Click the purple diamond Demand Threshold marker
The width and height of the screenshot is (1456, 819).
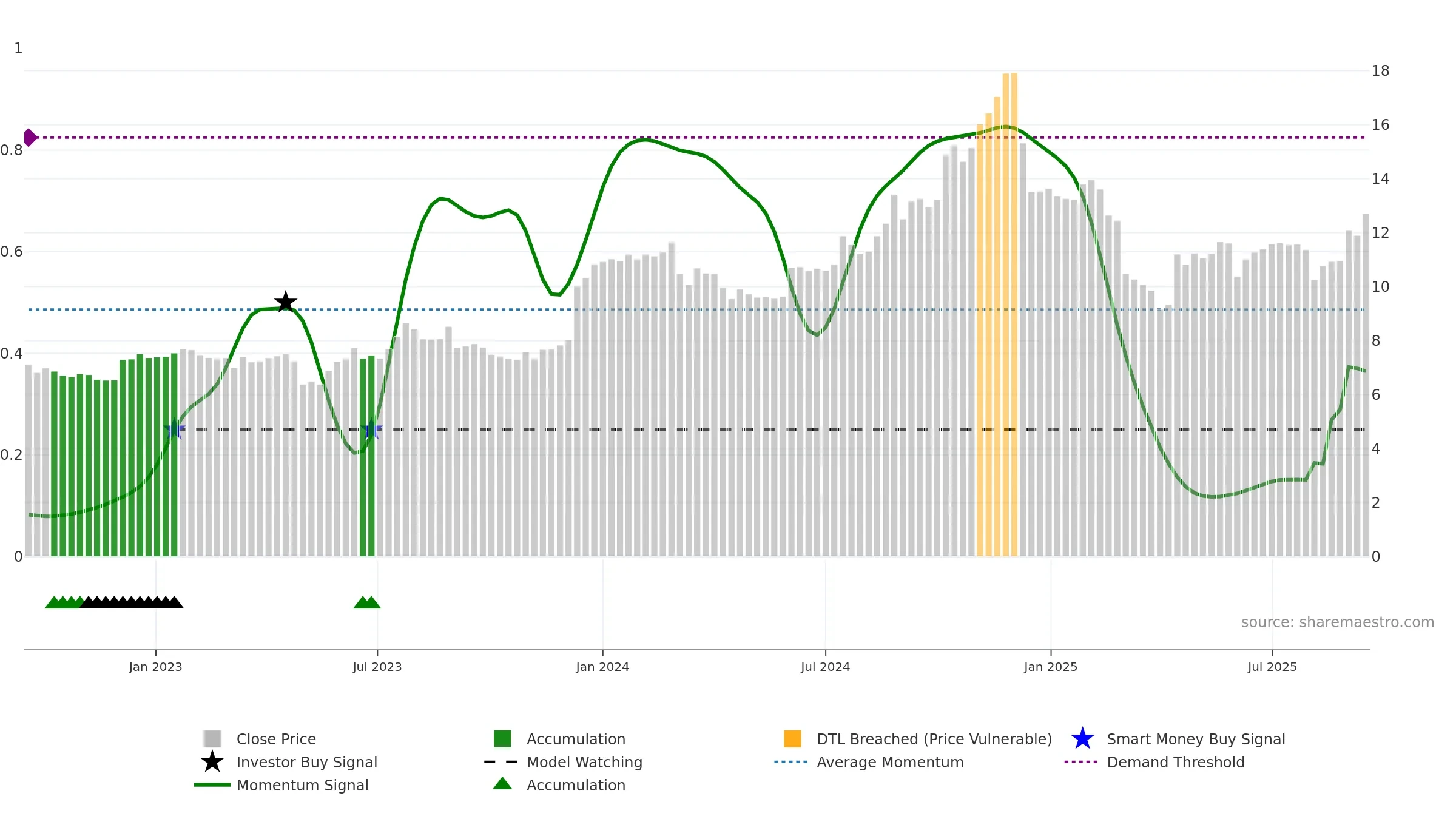[x=30, y=138]
